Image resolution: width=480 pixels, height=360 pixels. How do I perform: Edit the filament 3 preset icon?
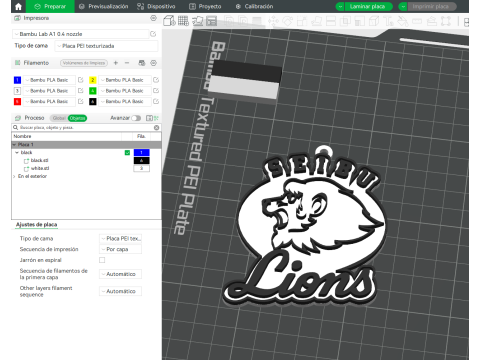pyautogui.click(x=80, y=91)
